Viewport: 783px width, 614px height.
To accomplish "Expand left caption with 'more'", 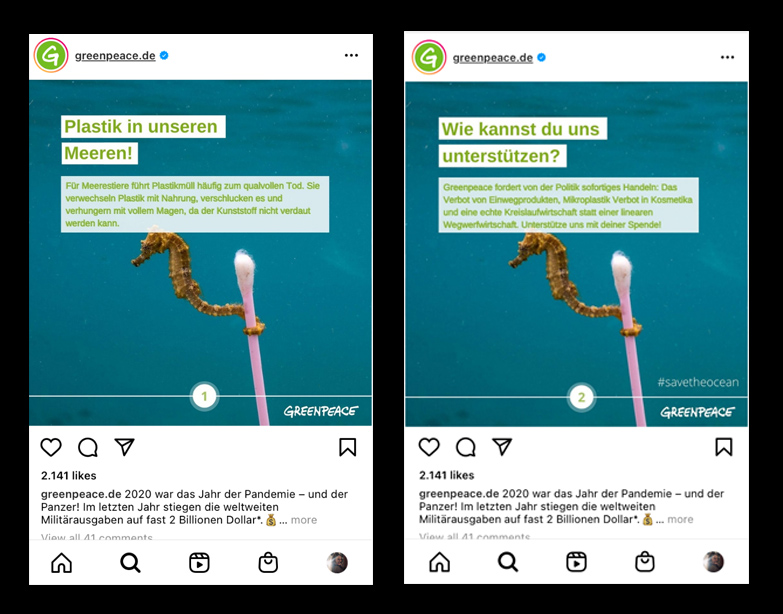I will coord(304,520).
